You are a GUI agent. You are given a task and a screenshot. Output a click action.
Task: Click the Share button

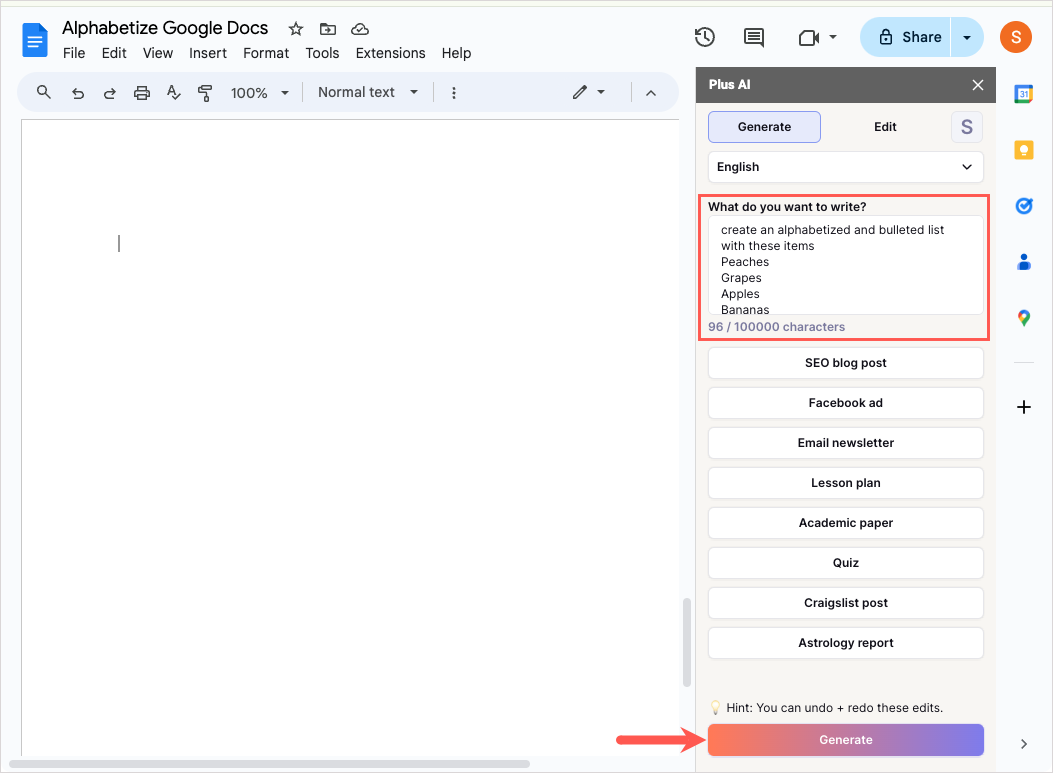tap(905, 37)
